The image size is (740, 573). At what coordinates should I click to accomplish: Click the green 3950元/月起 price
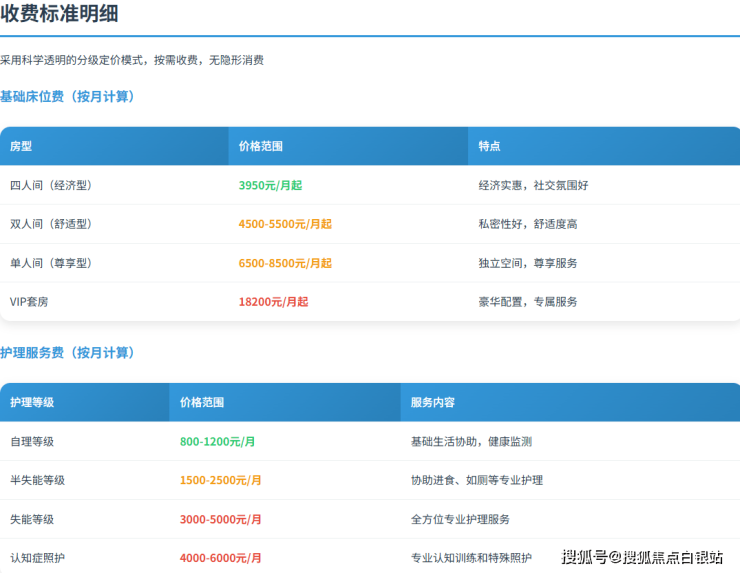click(x=270, y=185)
